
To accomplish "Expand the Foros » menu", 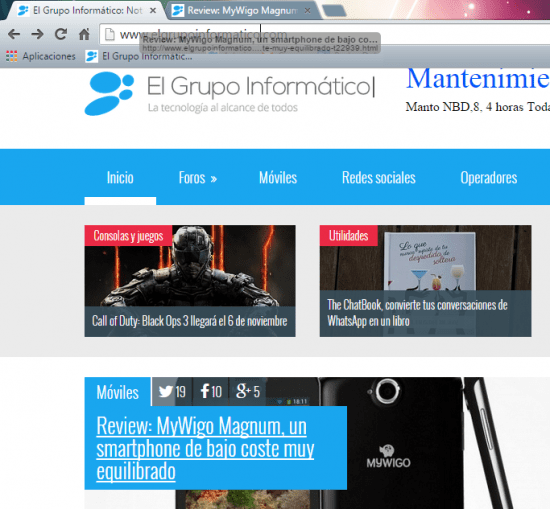I will (x=198, y=178).
